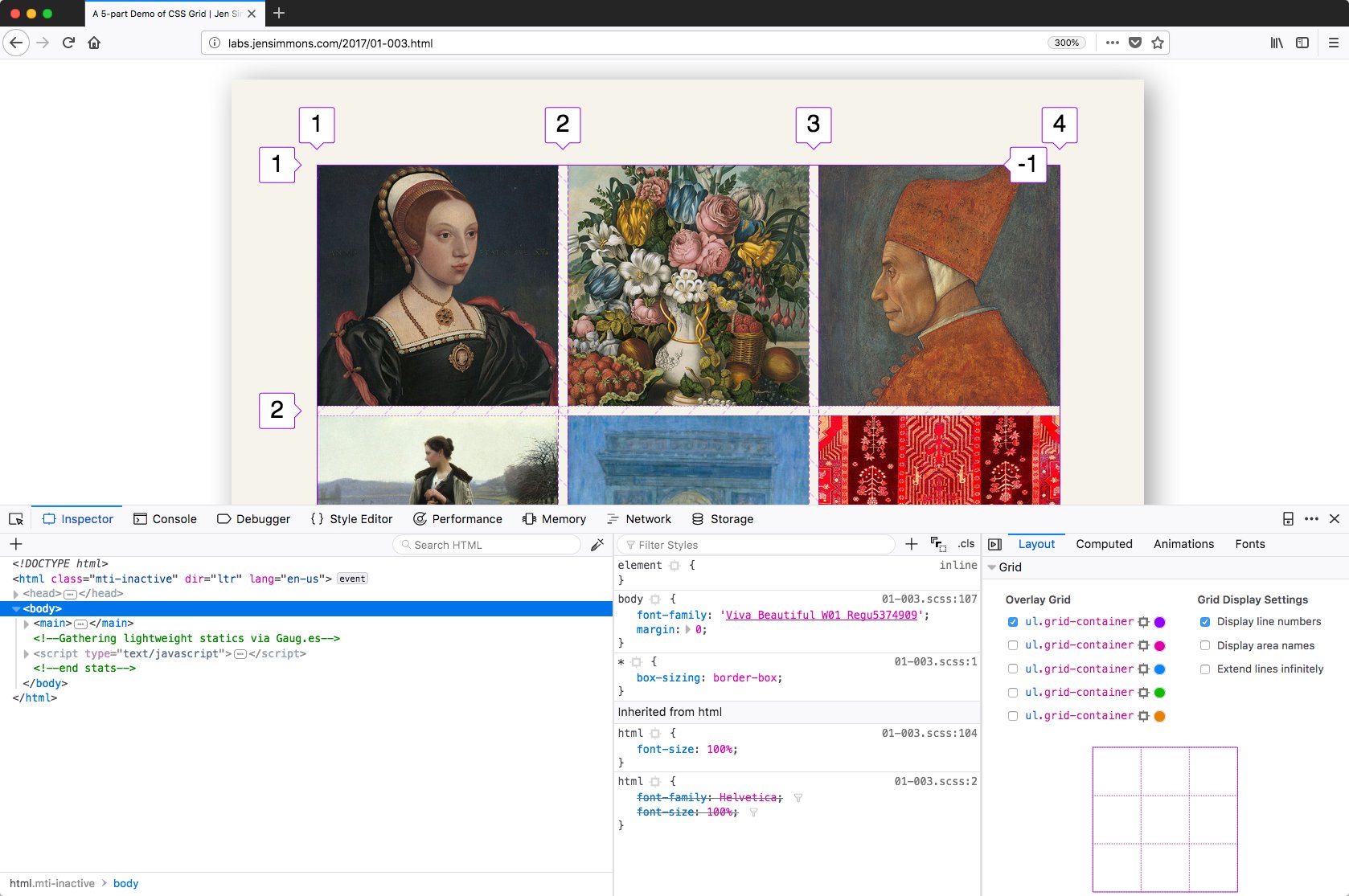This screenshot has height=896, width=1349.
Task: Show collapsed children of head element
Action: click(70, 594)
